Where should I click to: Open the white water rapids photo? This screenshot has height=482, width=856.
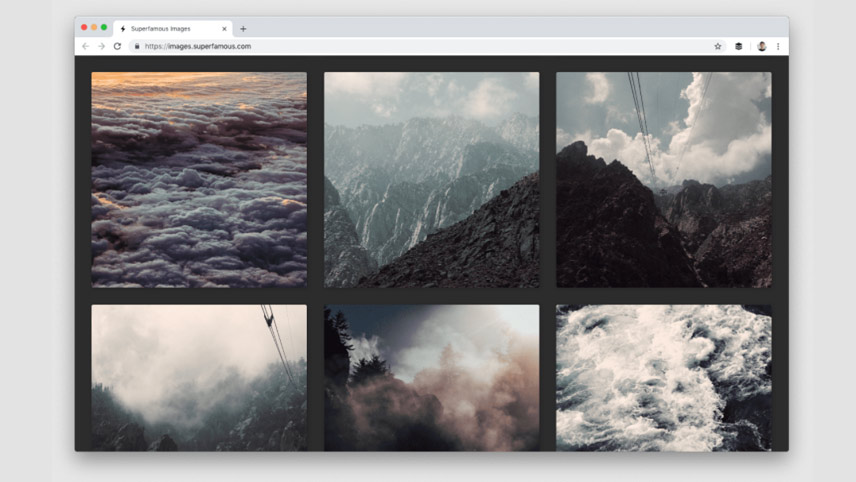click(x=664, y=378)
